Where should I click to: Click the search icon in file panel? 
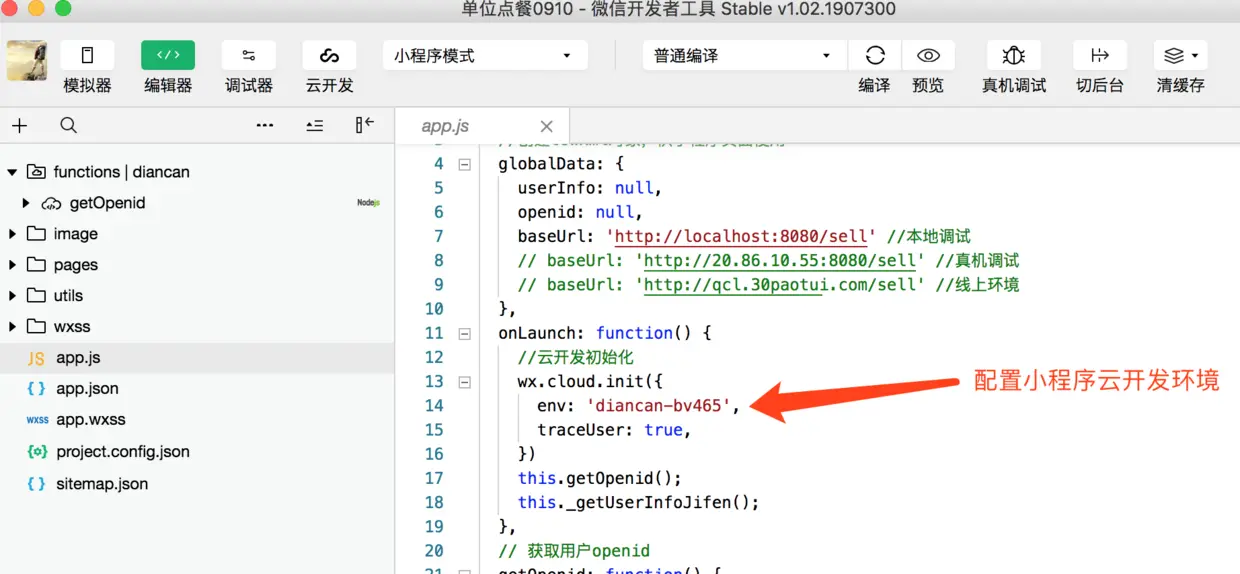pos(68,126)
